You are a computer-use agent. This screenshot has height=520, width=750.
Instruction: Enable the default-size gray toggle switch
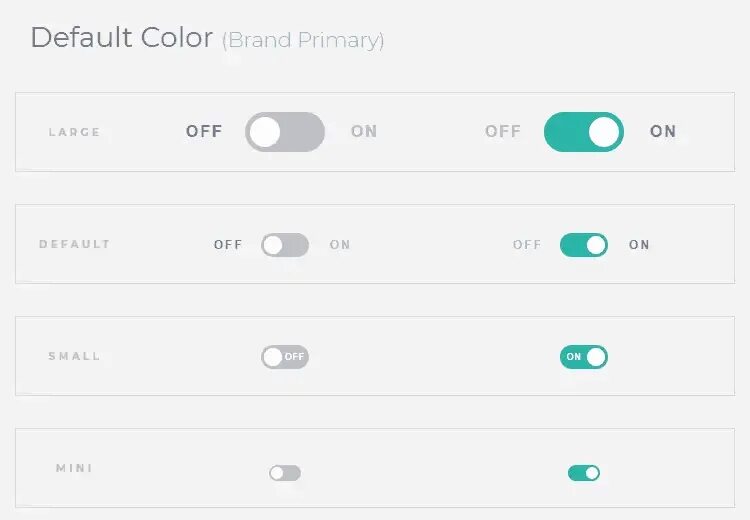(285, 245)
